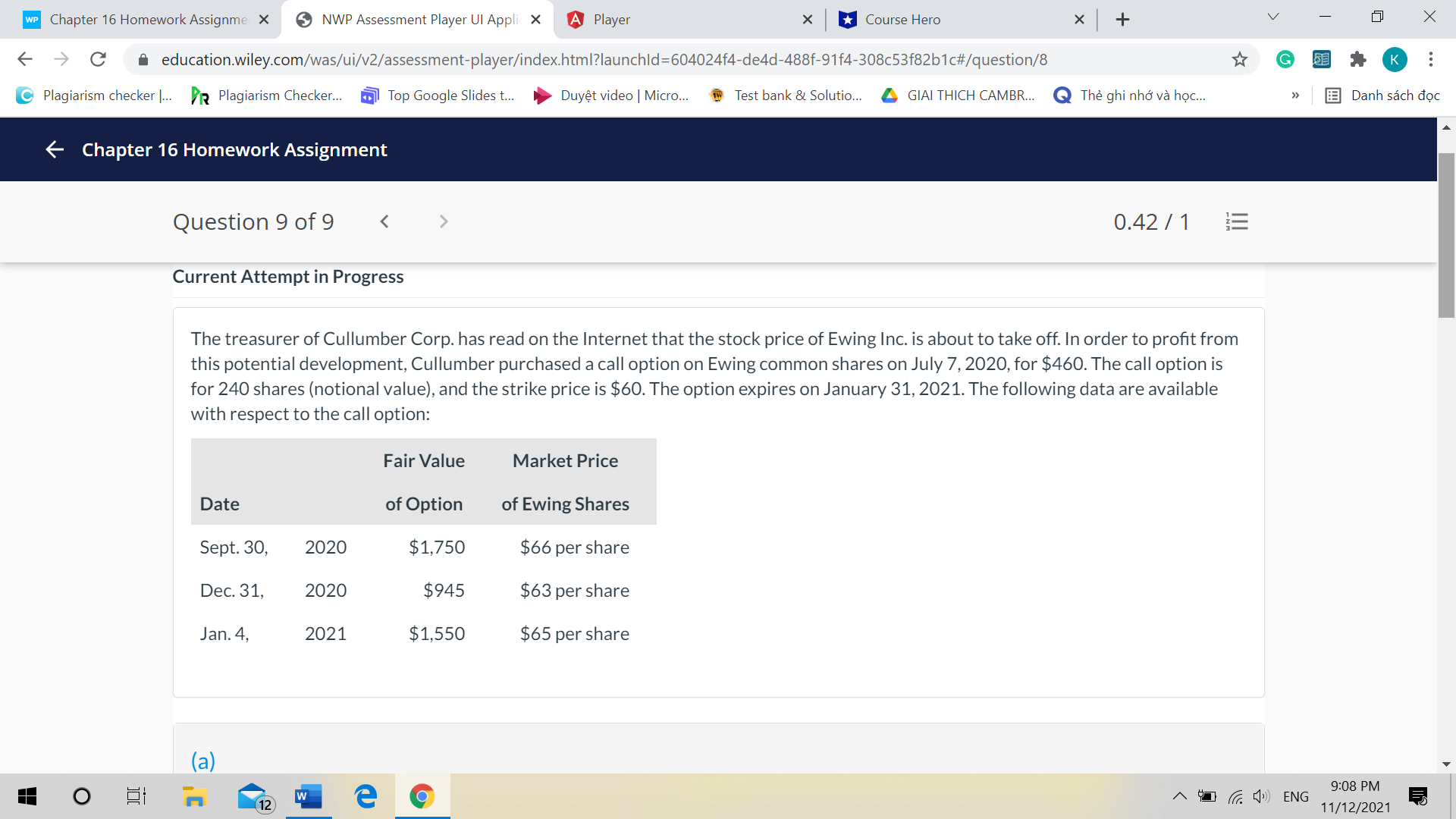Collapse the browser window dropdown chevron
This screenshot has height=819, width=1456.
pos(1272,16)
